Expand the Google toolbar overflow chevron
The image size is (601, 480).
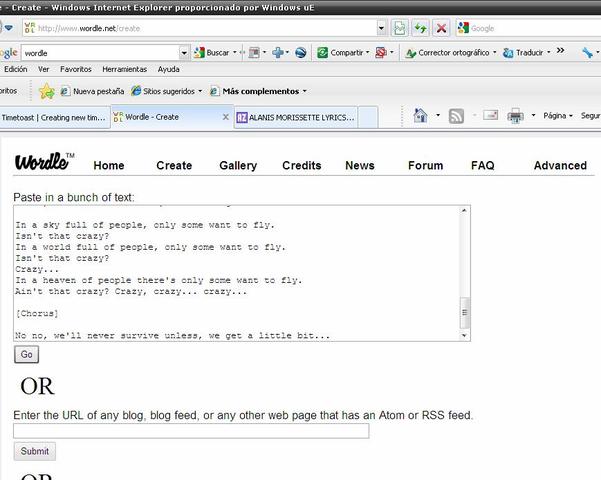(560, 51)
